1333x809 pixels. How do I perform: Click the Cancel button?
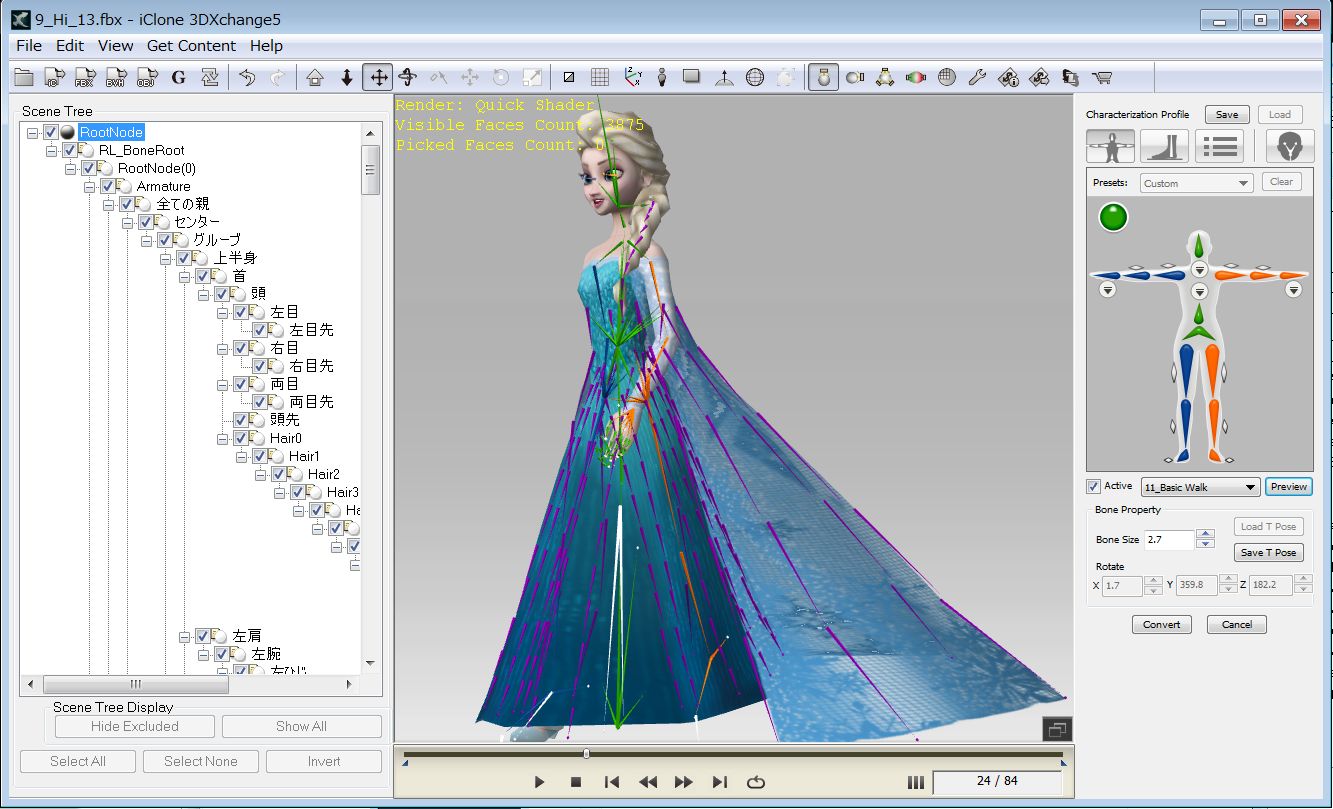(1237, 624)
